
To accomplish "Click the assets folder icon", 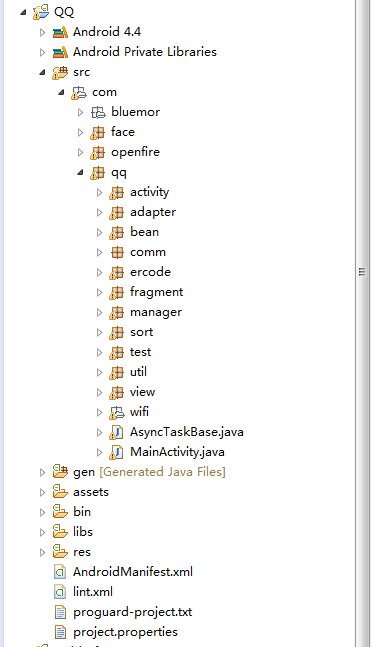I will [60, 492].
